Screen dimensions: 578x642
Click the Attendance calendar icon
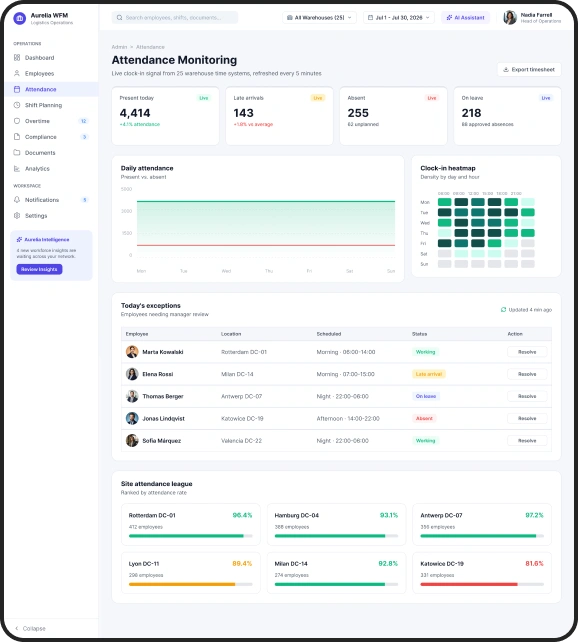(17, 89)
